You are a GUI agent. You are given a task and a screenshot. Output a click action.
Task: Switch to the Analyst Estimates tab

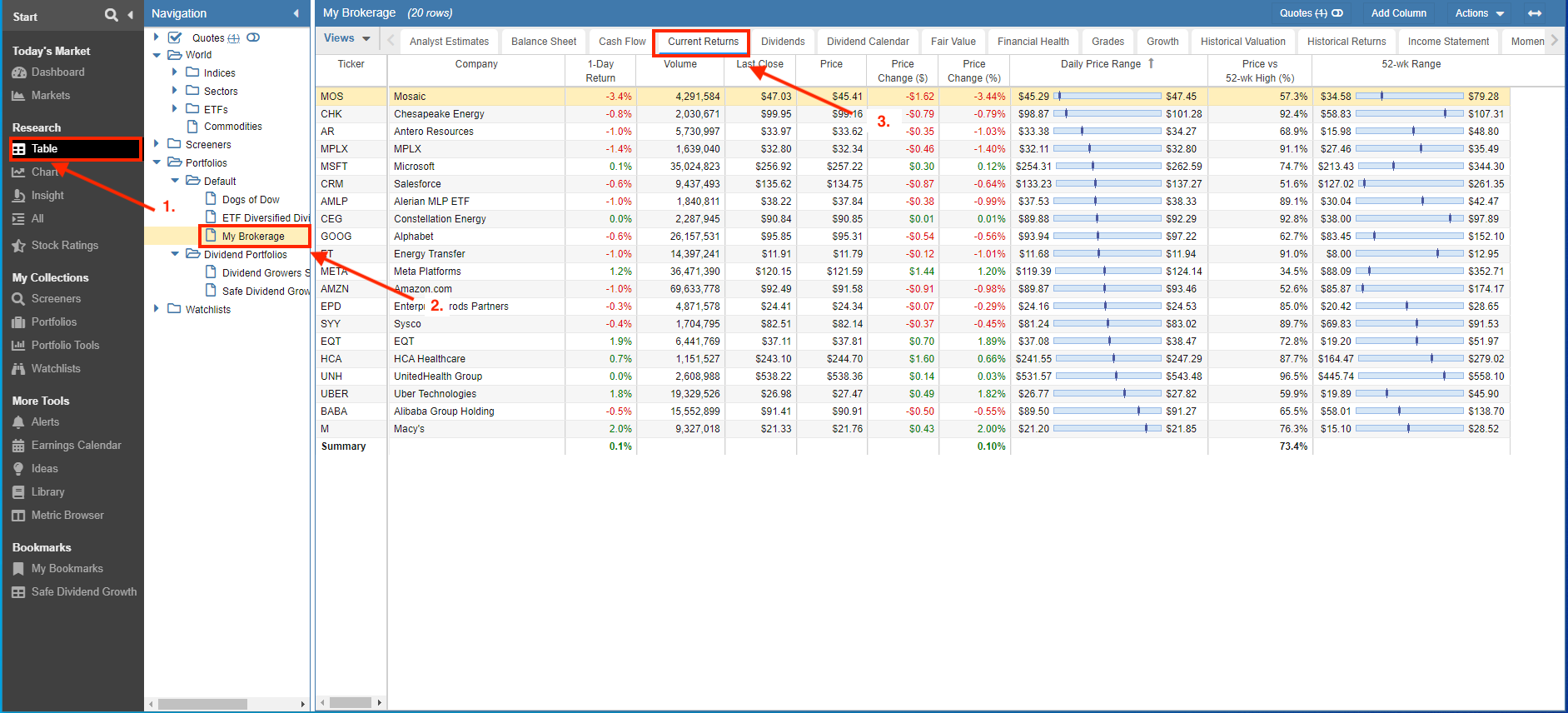(x=450, y=42)
